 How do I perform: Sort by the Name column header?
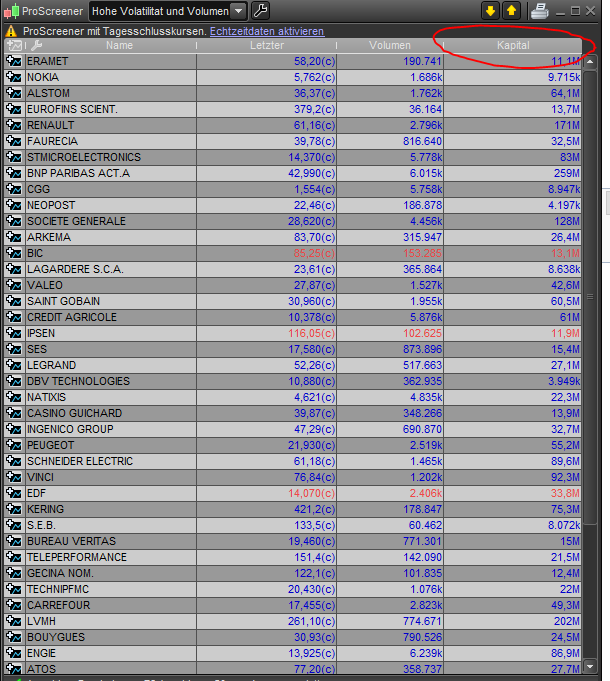point(119,45)
